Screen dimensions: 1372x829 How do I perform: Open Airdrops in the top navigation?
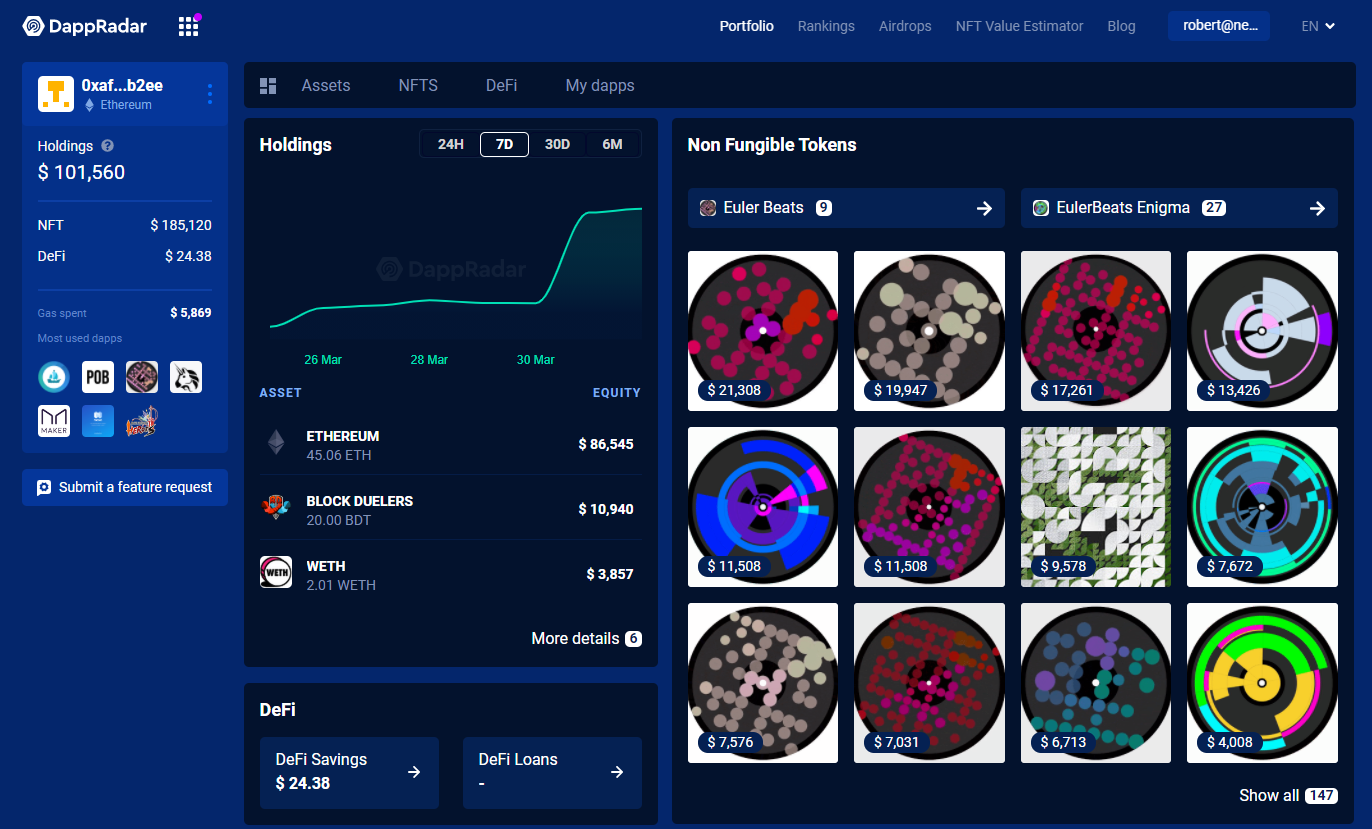click(x=905, y=26)
